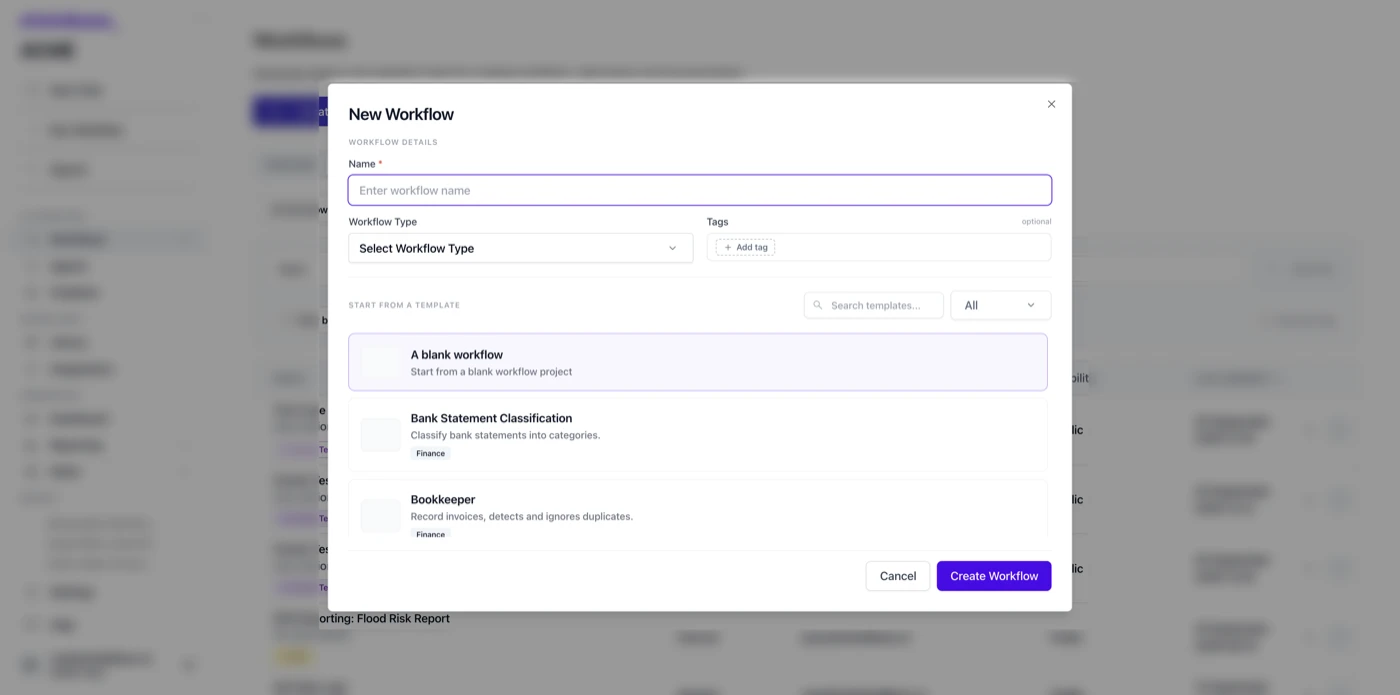Click the plus Add tag button
The image size is (1400, 695).
[x=745, y=247]
